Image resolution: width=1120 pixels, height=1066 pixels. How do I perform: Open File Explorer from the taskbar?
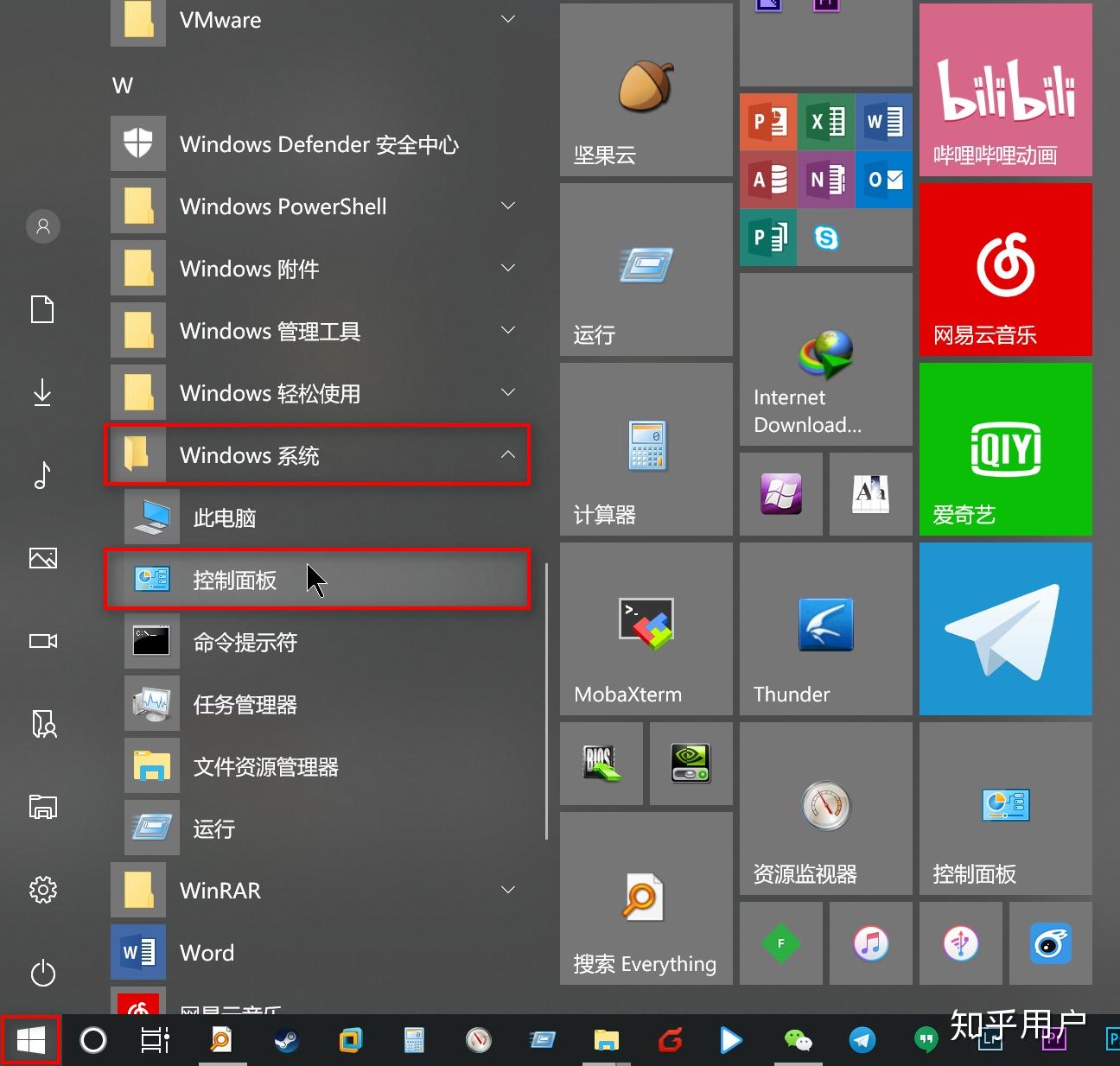pos(607,1040)
